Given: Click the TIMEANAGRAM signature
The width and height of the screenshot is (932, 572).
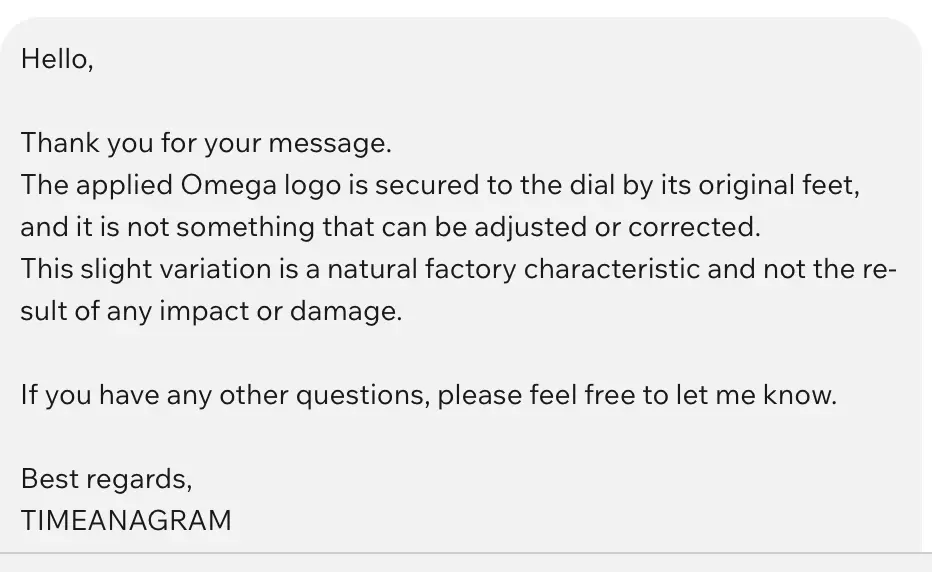Looking at the screenshot, I should (126, 521).
